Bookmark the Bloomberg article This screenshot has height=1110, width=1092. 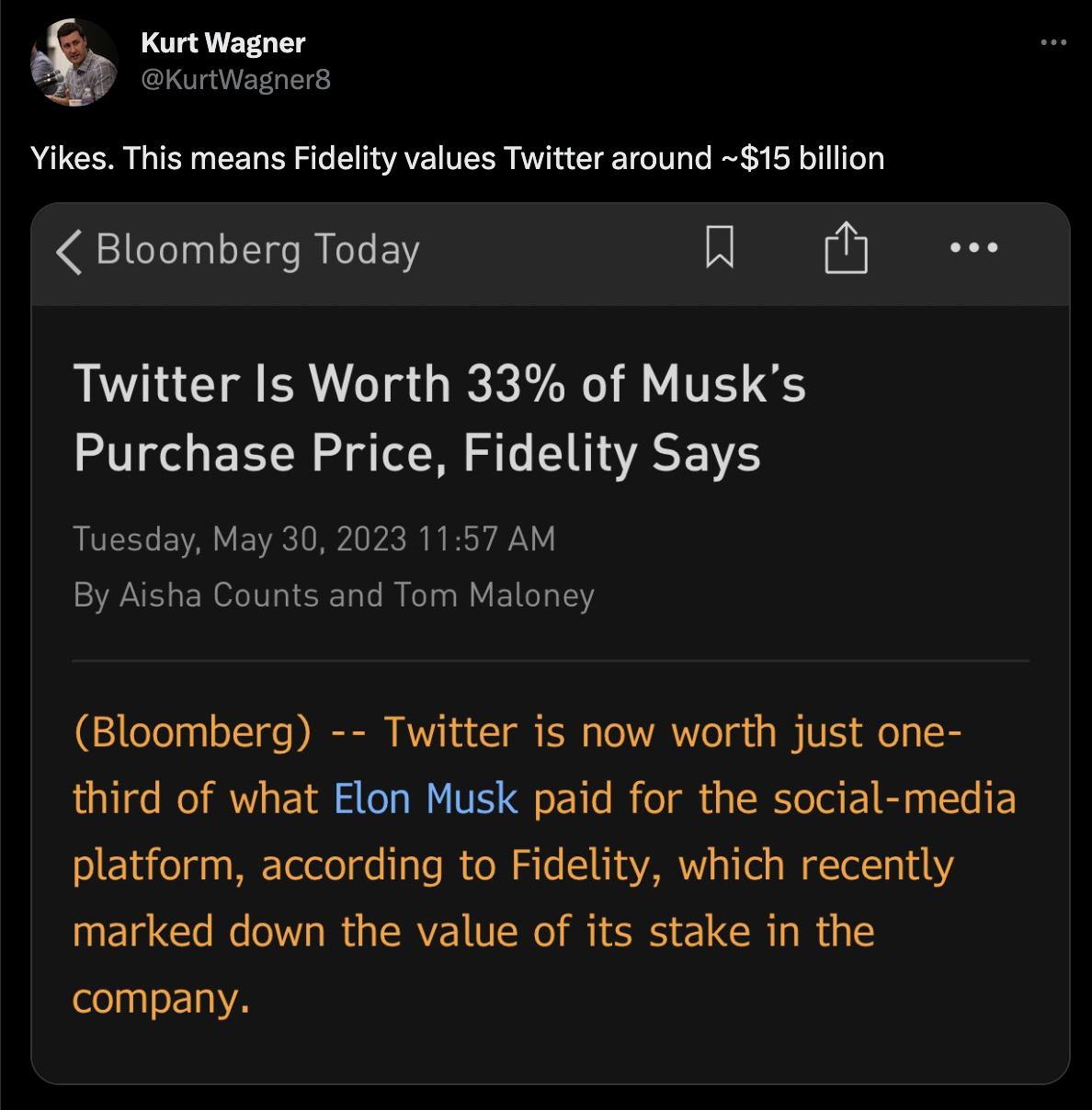coord(720,247)
